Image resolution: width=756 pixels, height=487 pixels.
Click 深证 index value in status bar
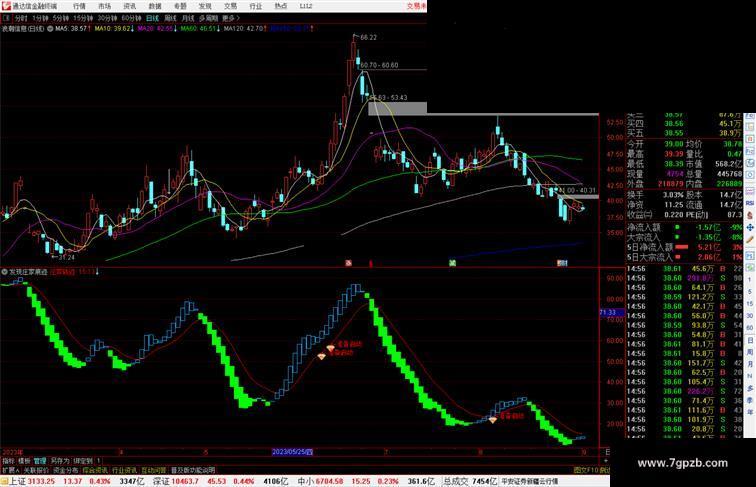click(x=184, y=481)
